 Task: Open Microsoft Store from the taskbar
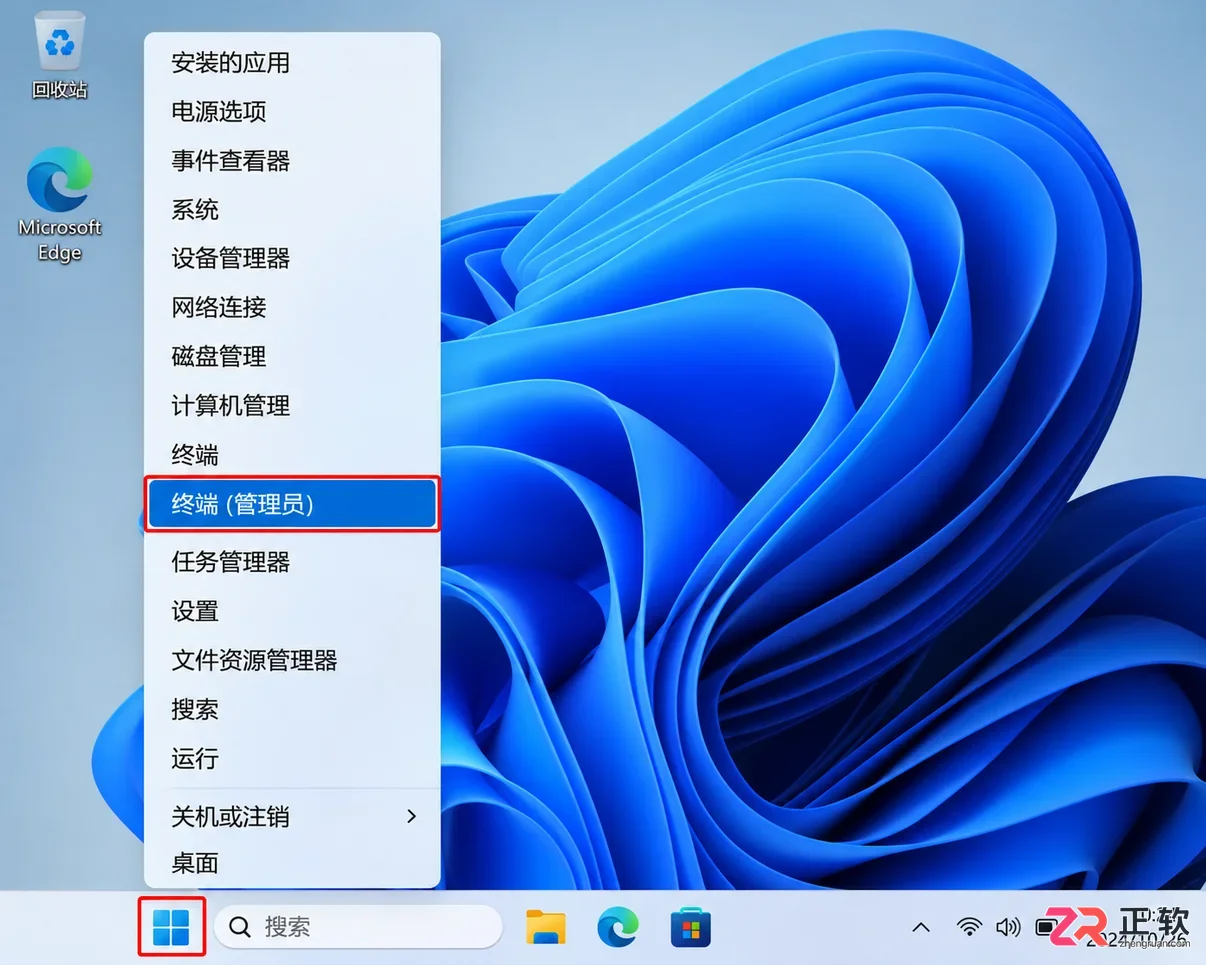pos(690,928)
